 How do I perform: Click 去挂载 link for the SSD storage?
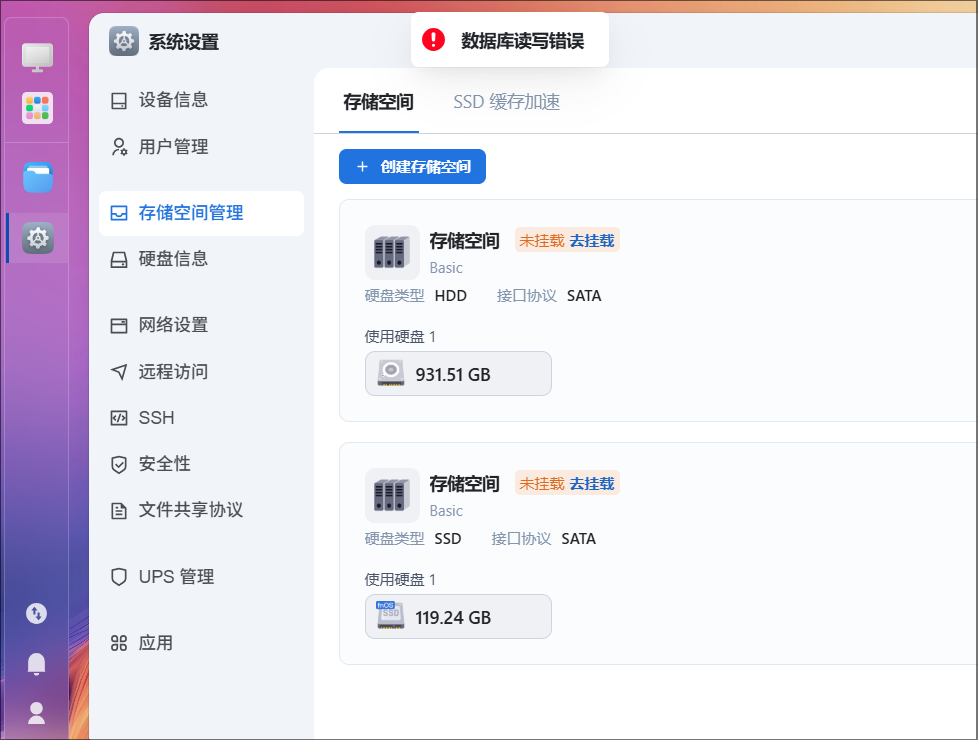pos(592,484)
